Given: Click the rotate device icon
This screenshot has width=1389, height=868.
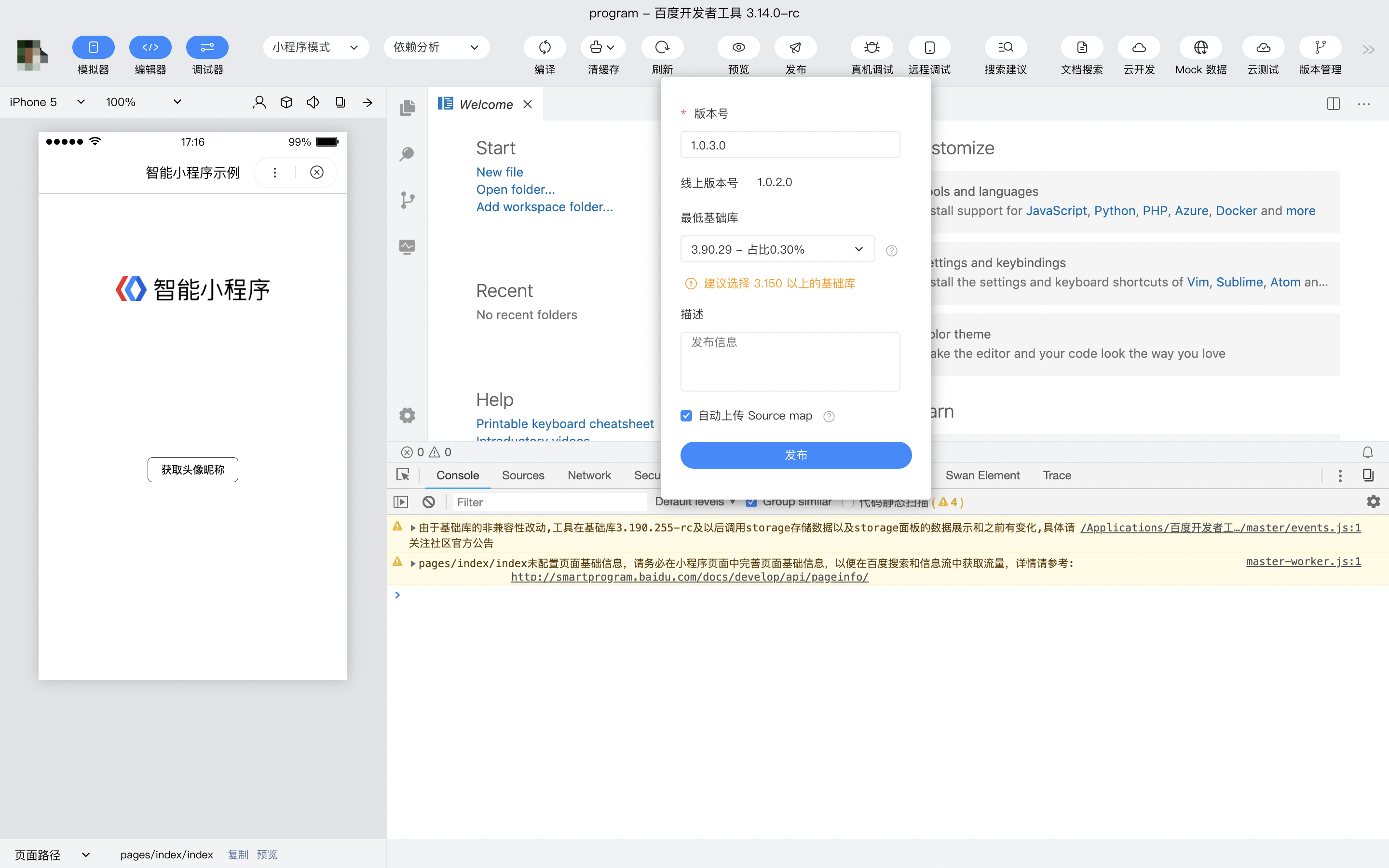Looking at the screenshot, I should click(340, 102).
